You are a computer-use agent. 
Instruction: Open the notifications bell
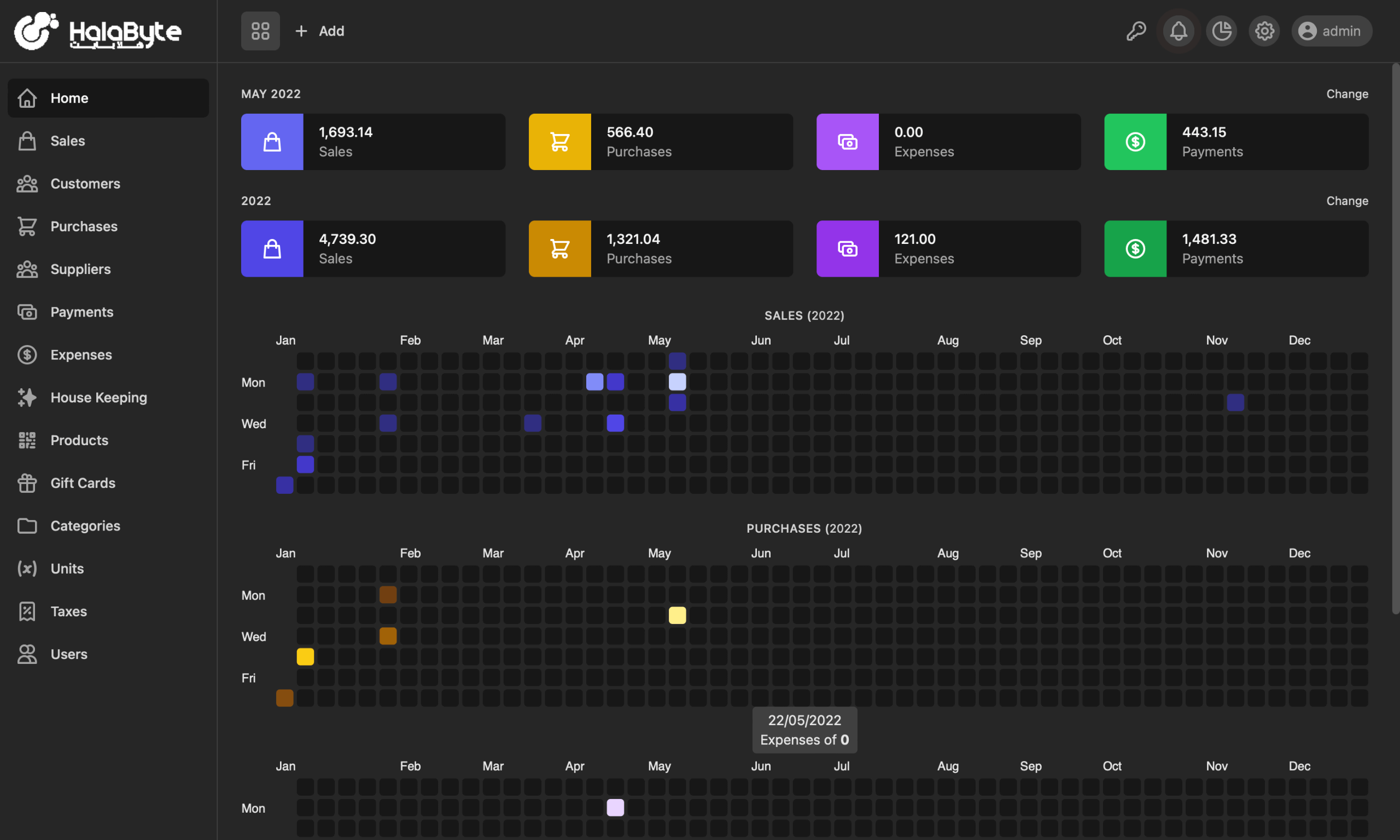pos(1178,31)
